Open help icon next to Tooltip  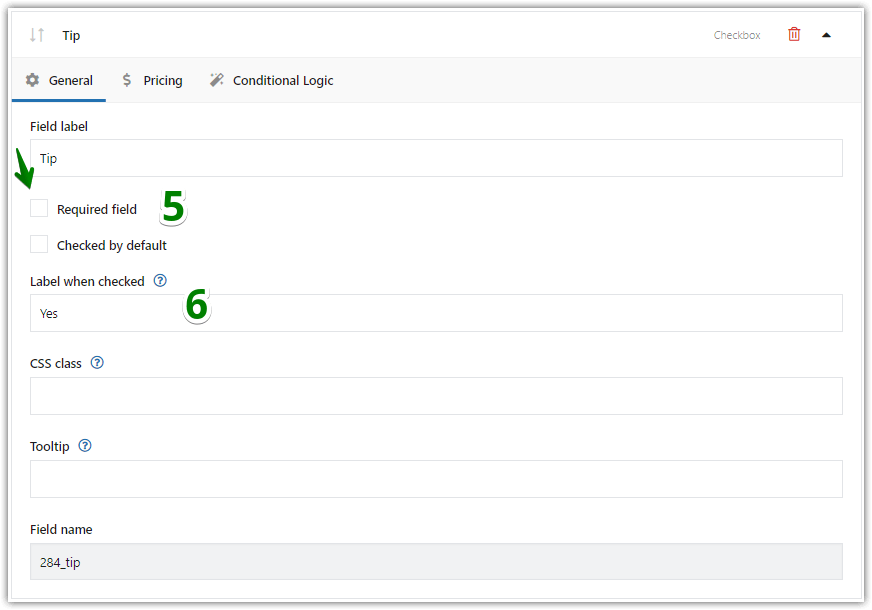[x=85, y=446]
